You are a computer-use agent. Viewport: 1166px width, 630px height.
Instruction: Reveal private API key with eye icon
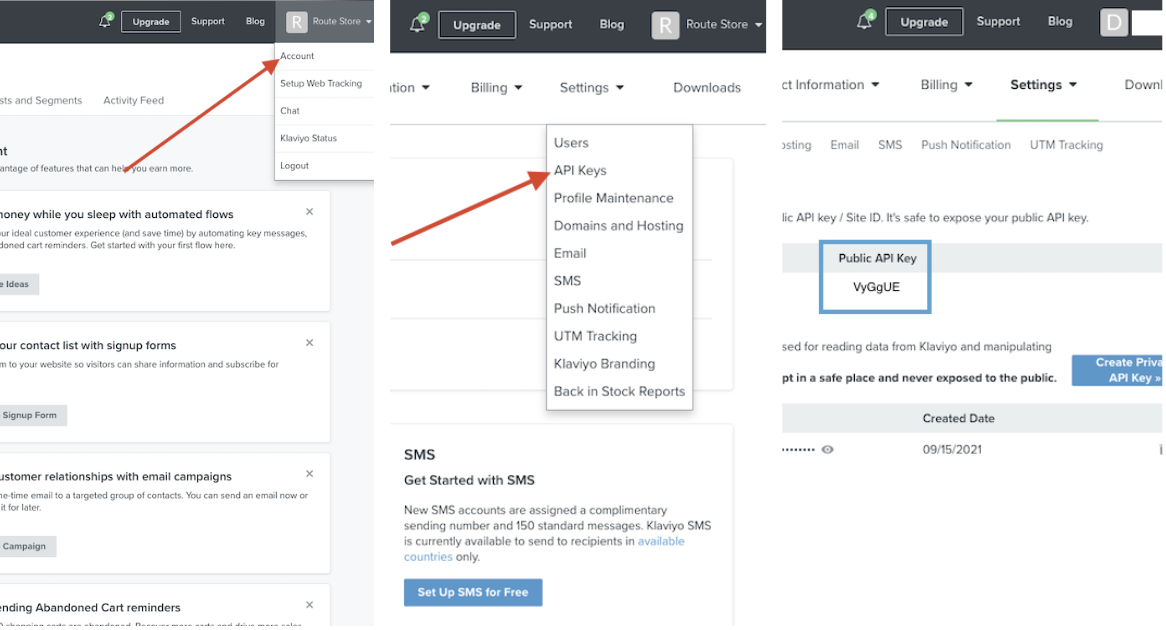pos(827,449)
